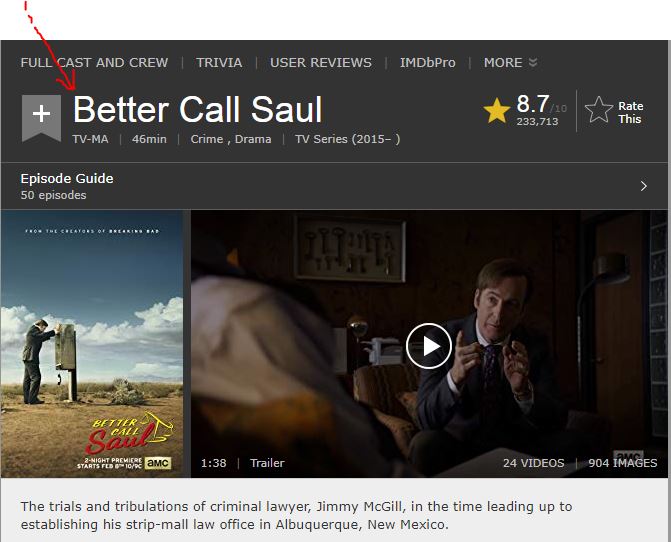Open the 50 episodes list
Screen dimensions: 671x542
point(53,195)
